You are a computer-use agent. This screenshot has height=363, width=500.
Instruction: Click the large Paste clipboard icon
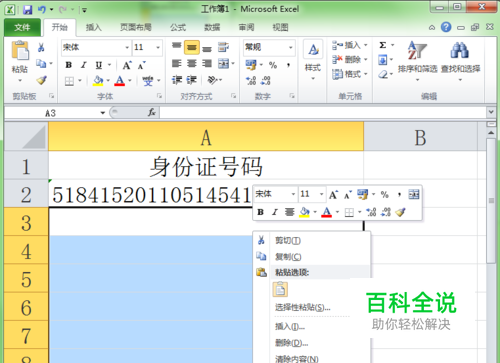pyautogui.click(x=20, y=50)
